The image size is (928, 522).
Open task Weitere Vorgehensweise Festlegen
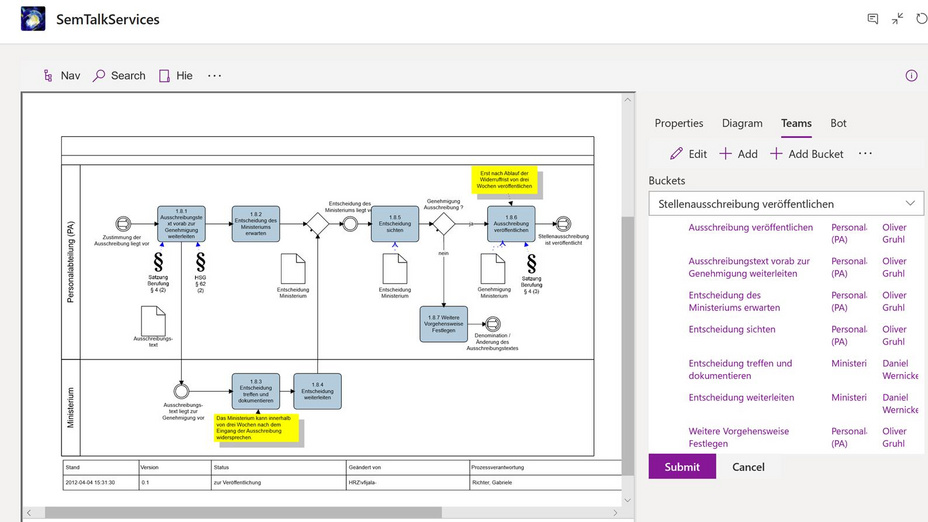point(739,437)
